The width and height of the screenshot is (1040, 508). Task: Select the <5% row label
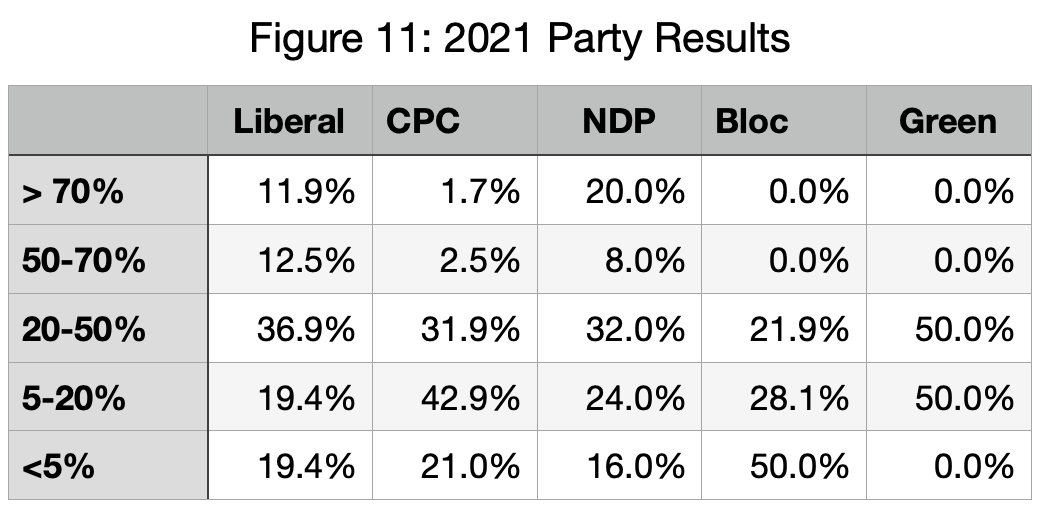click(58, 466)
